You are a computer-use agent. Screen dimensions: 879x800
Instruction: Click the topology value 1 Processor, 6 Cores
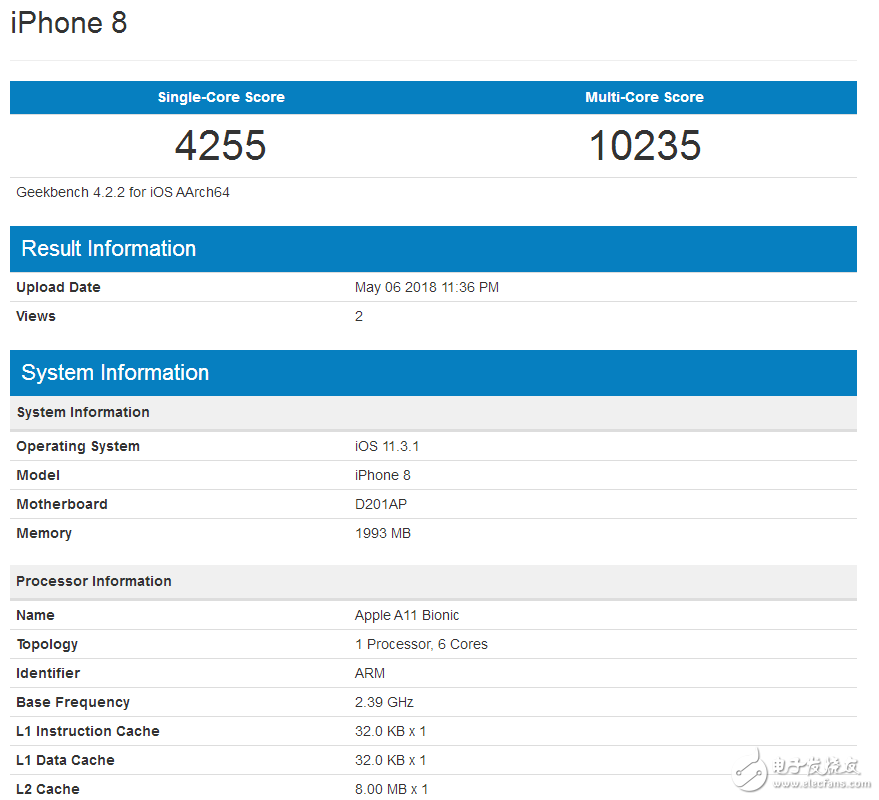421,644
